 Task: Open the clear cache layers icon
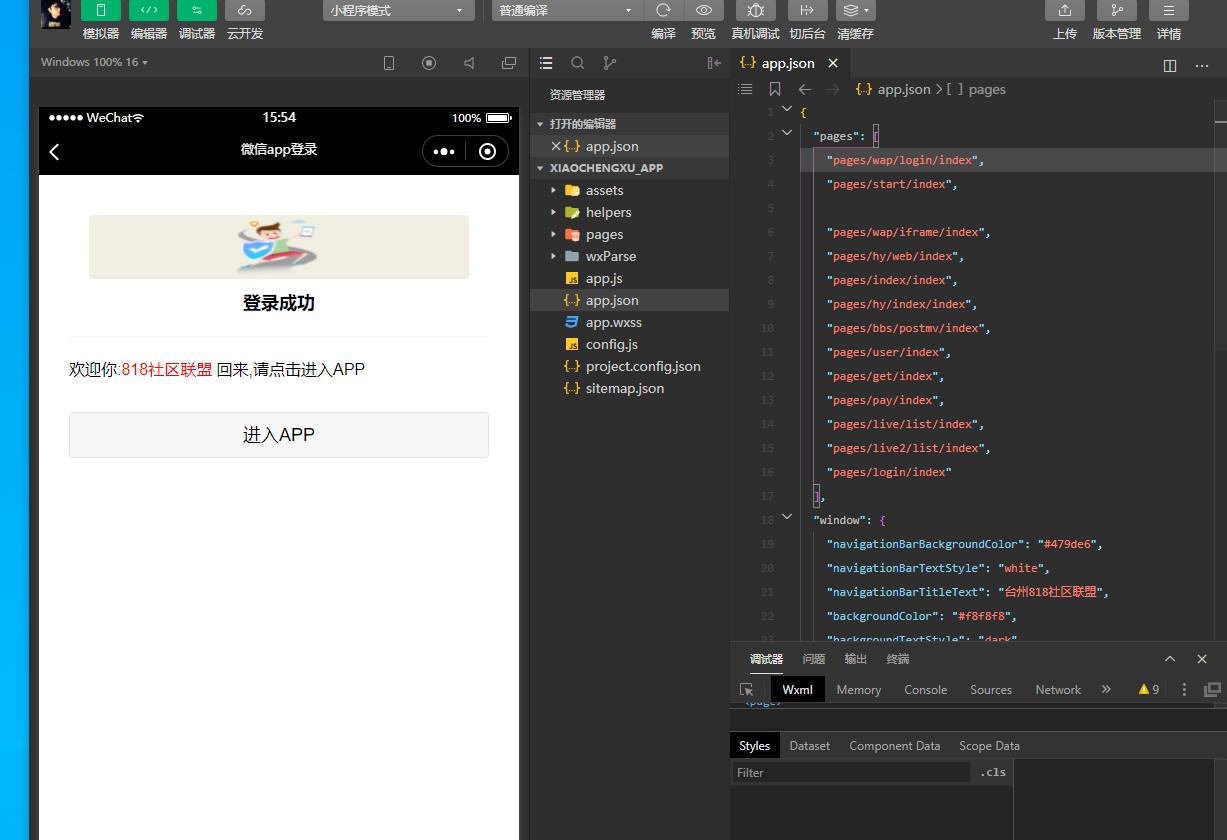click(855, 10)
